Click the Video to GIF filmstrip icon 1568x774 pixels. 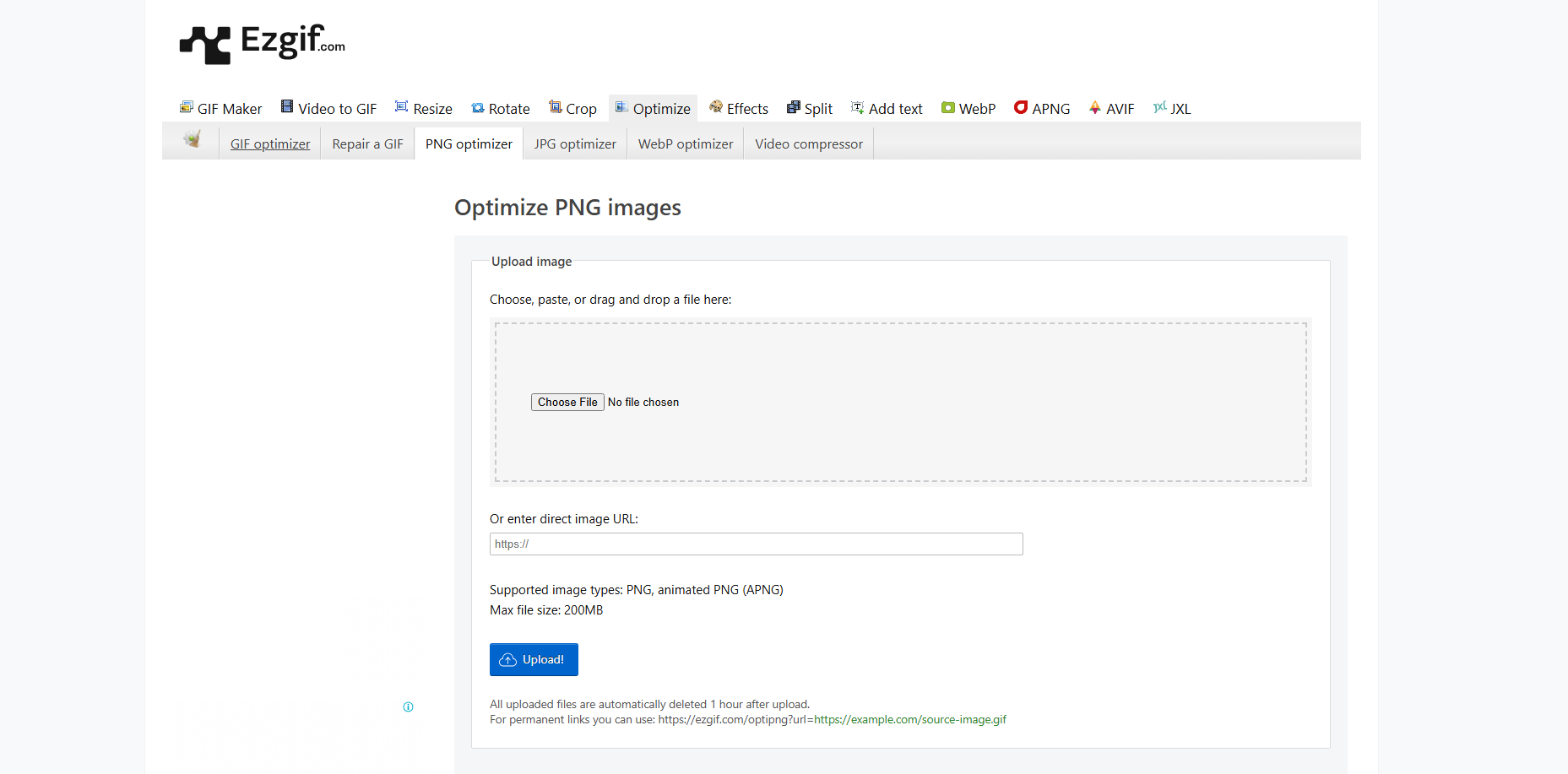pos(287,107)
